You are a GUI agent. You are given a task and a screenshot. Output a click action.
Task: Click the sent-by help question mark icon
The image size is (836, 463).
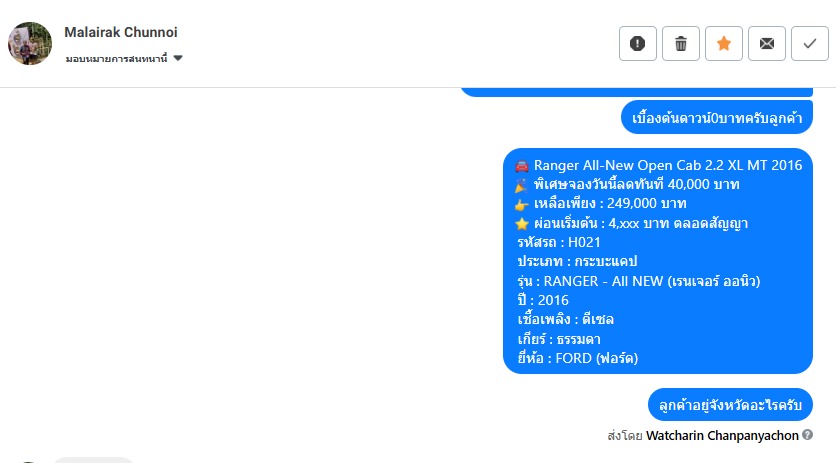808,435
